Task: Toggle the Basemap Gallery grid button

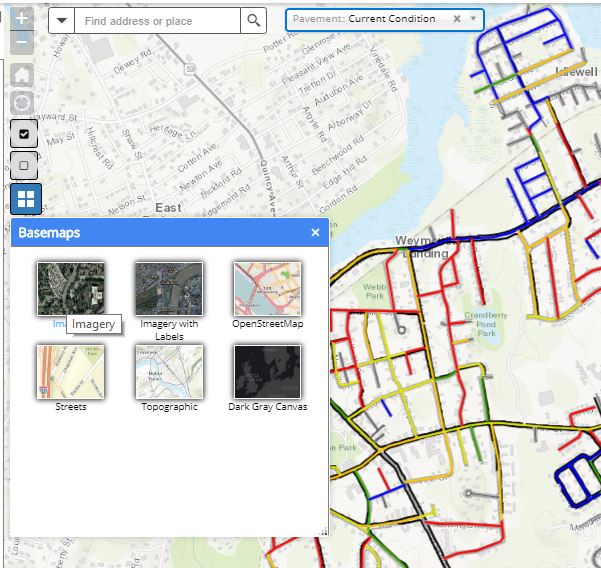Action: coord(25,199)
